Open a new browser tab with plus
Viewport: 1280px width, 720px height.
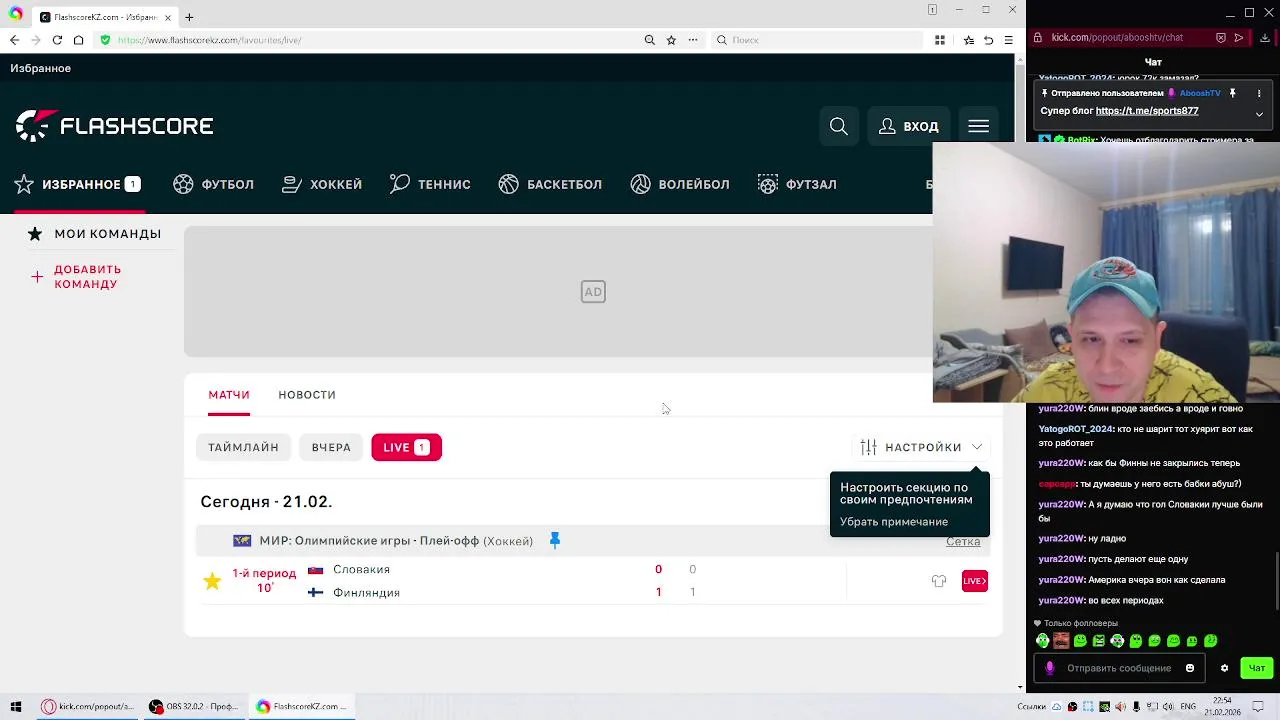click(x=189, y=17)
